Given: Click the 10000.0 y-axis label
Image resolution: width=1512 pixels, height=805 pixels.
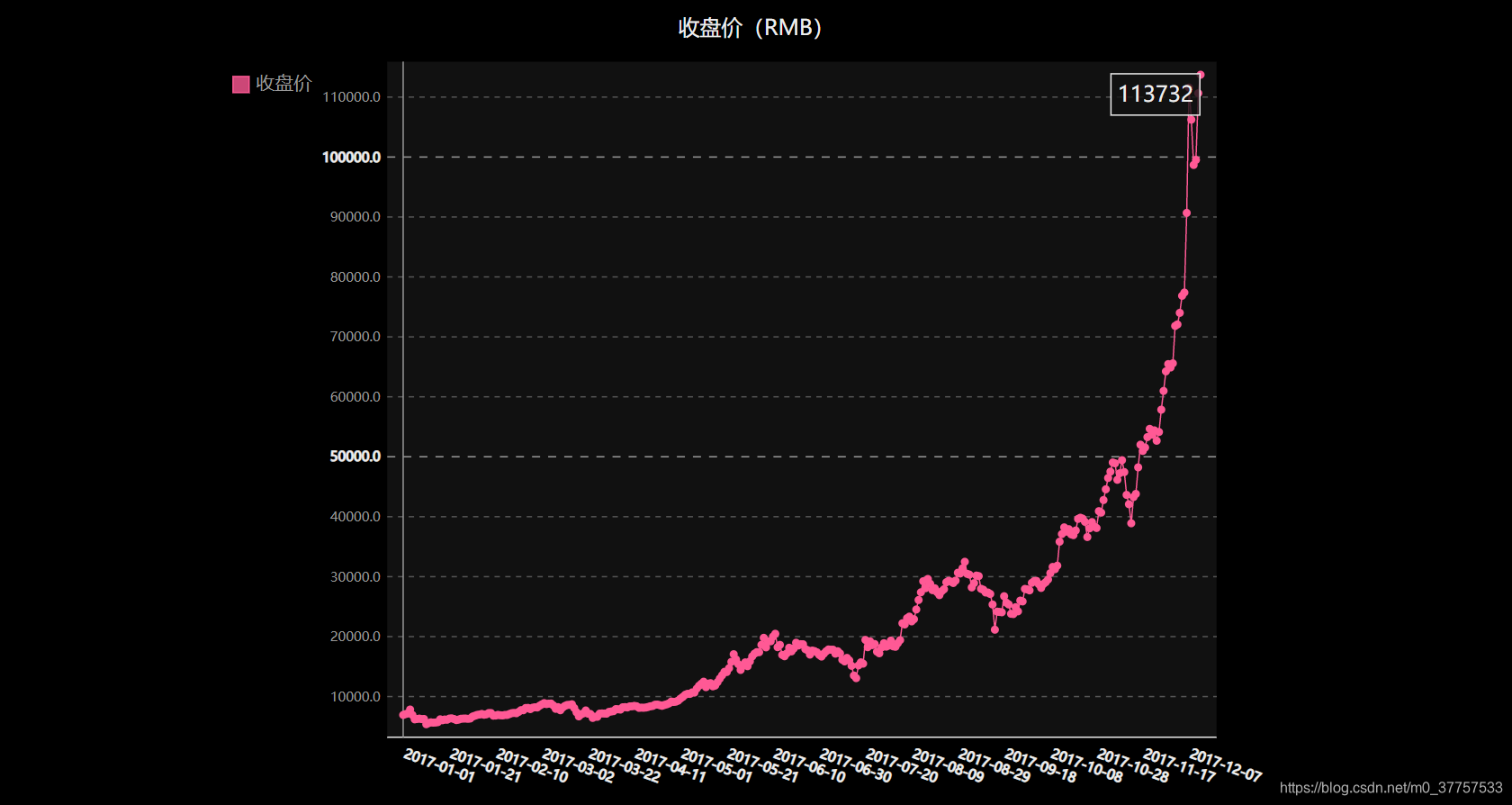Looking at the screenshot, I should point(355,697).
